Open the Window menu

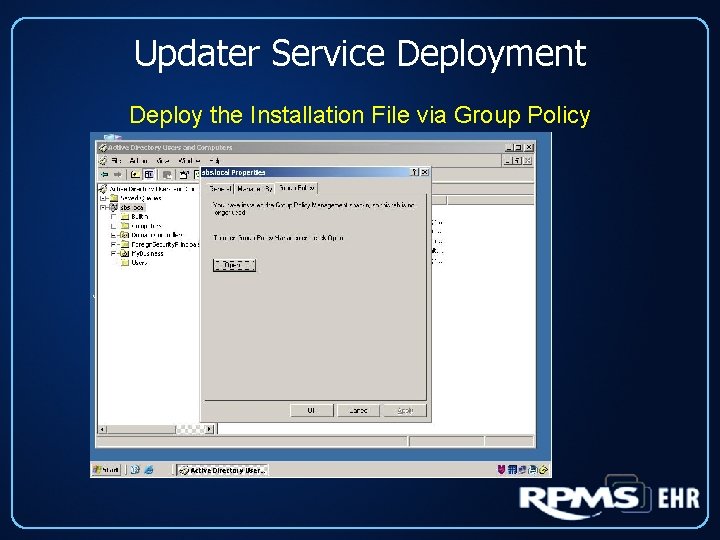click(189, 161)
